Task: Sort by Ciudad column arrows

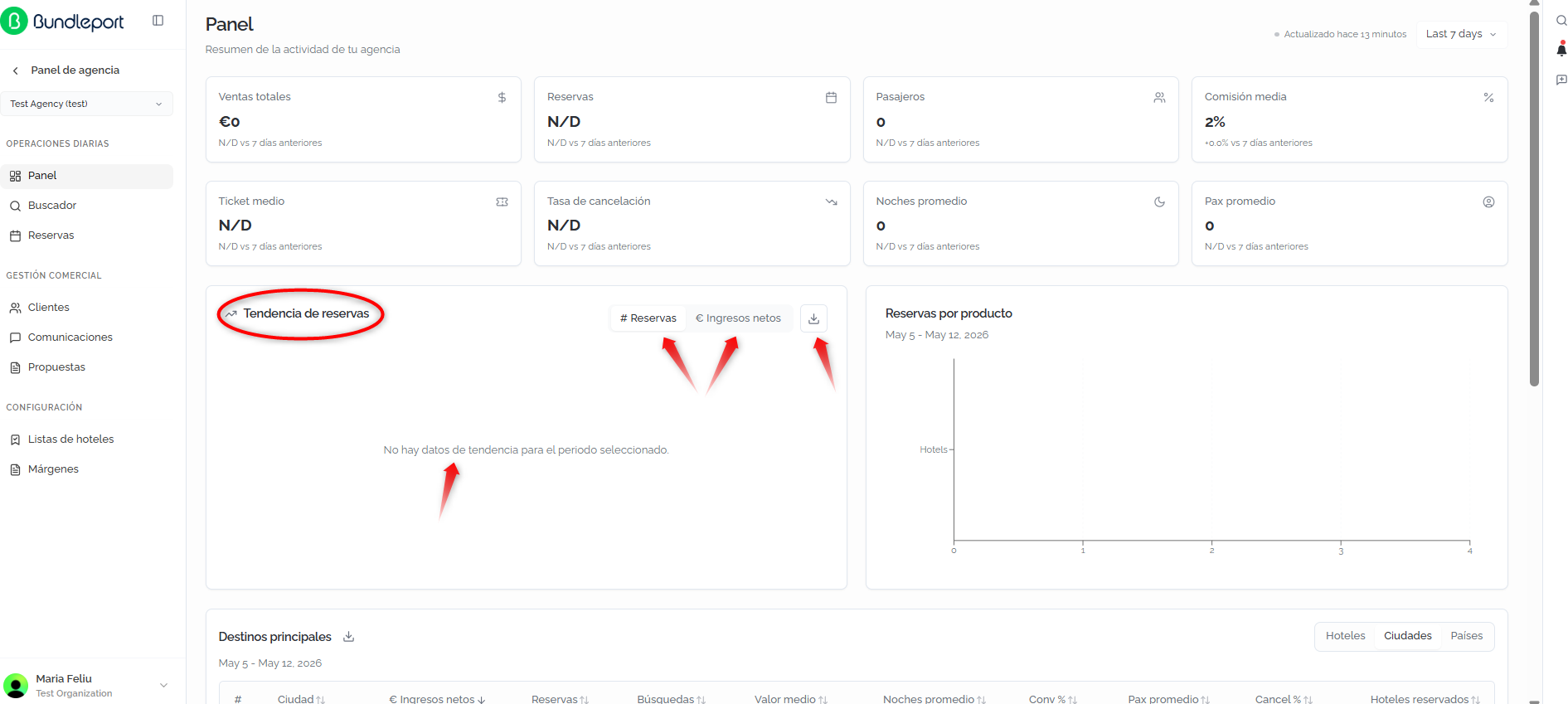Action: pyautogui.click(x=321, y=700)
